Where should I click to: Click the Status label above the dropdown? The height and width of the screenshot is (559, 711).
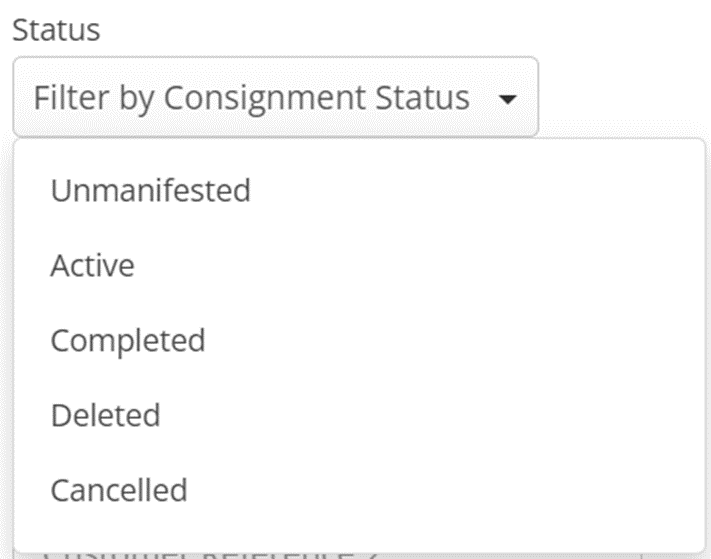(x=56, y=30)
